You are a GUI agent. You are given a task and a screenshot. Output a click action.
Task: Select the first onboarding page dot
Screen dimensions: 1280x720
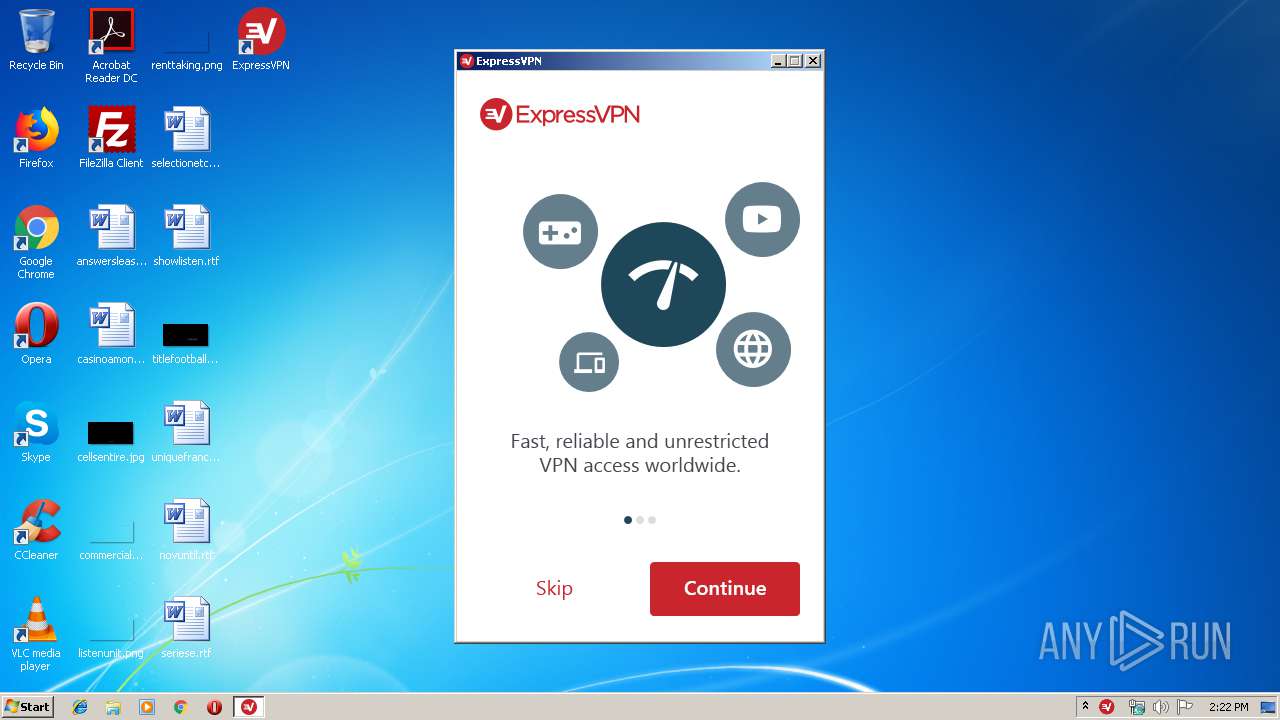pyautogui.click(x=628, y=520)
